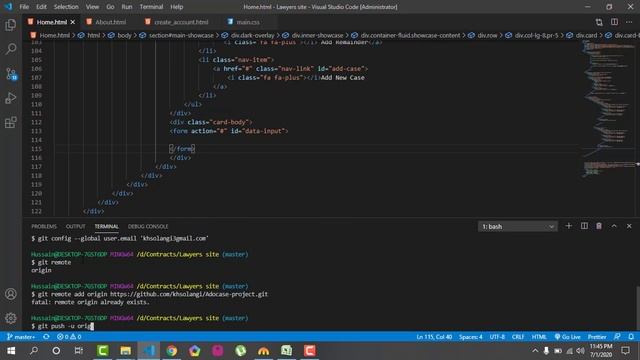Open Windows Action Center notification icon

(x=625, y=351)
